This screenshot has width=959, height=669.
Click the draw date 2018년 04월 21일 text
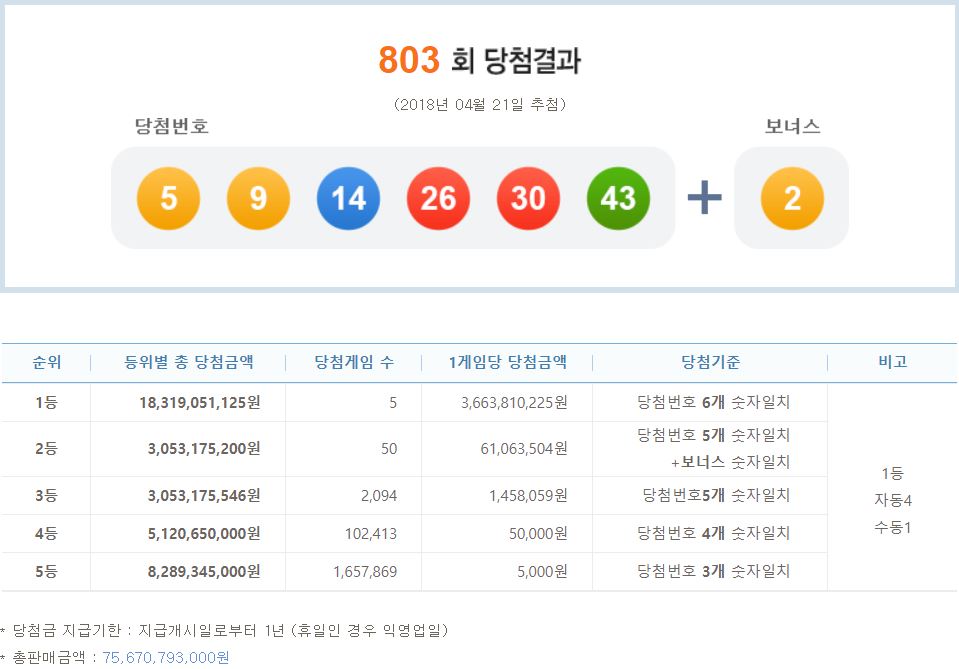[x=479, y=104]
